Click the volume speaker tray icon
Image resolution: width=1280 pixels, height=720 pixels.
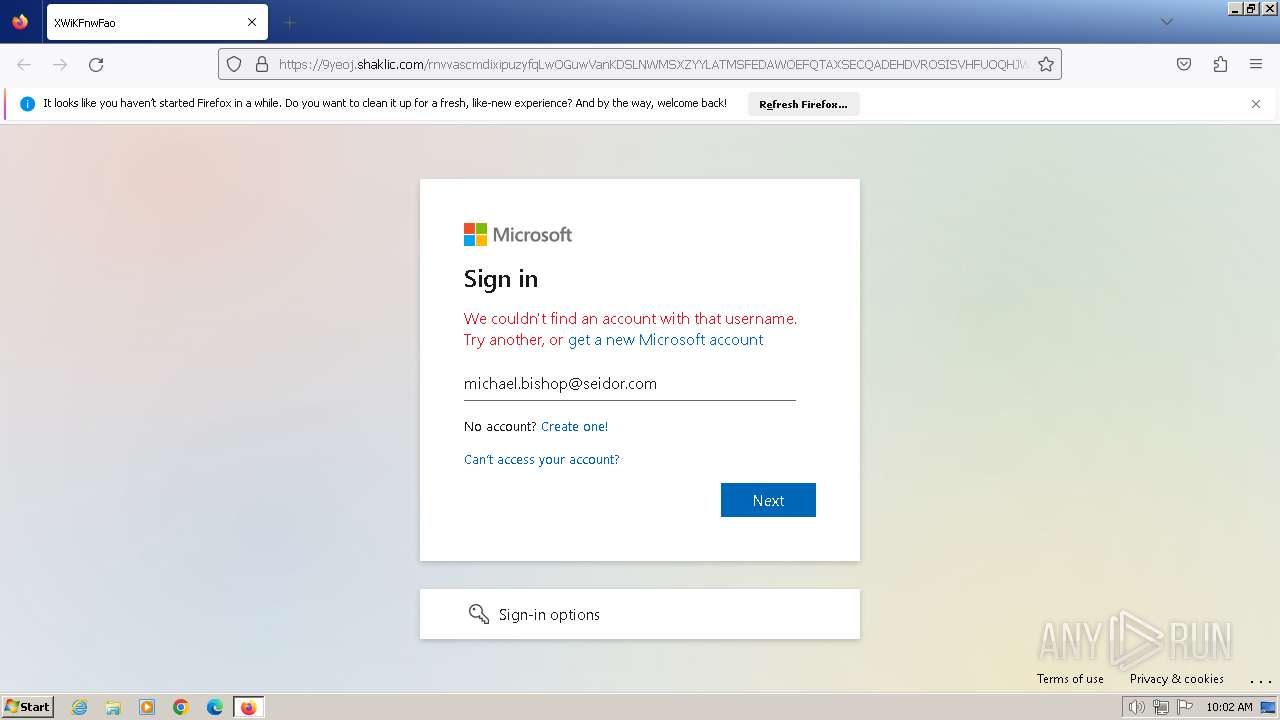[1136, 707]
